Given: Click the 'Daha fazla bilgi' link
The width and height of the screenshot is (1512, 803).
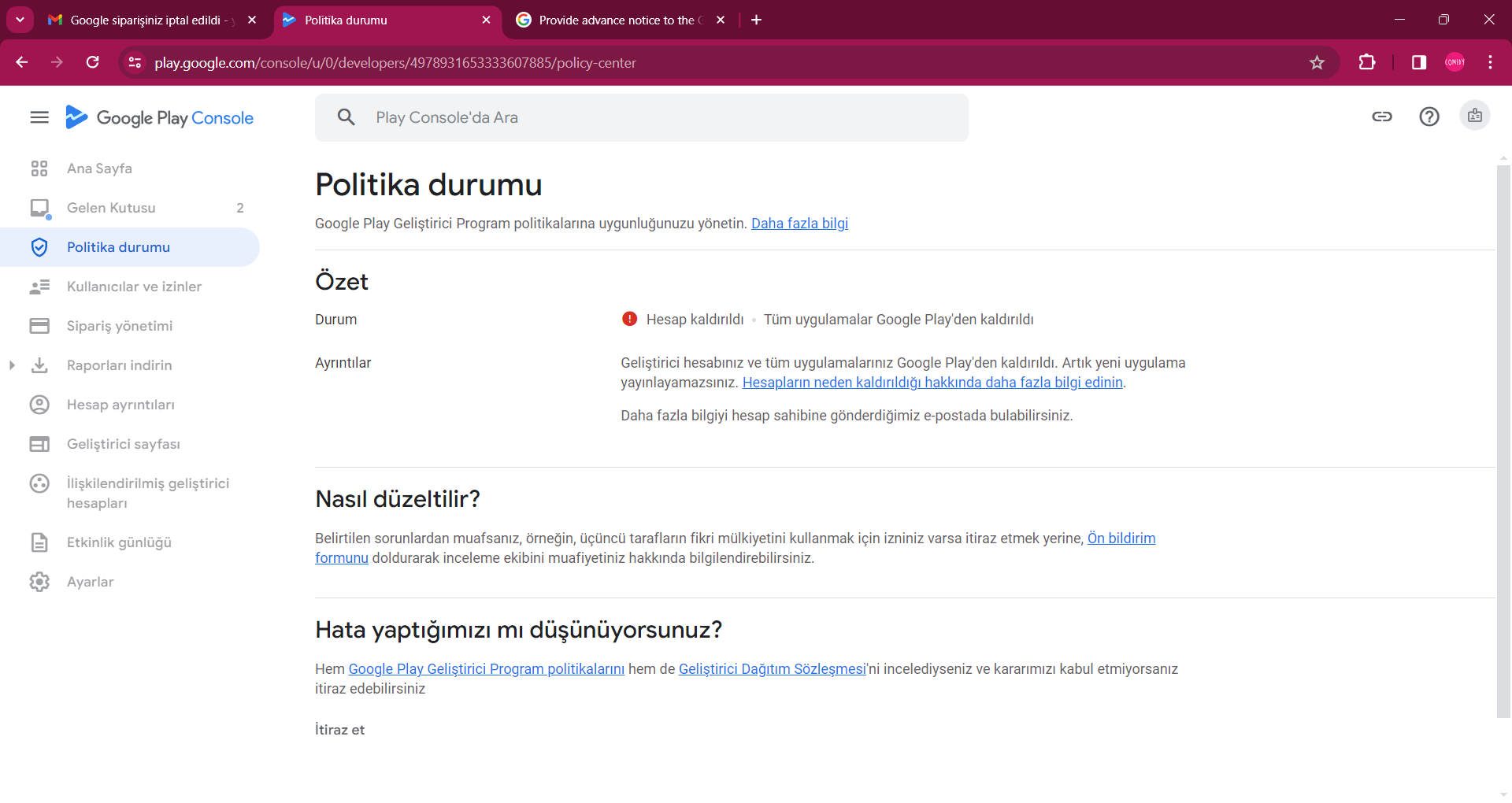Looking at the screenshot, I should coord(799,224).
